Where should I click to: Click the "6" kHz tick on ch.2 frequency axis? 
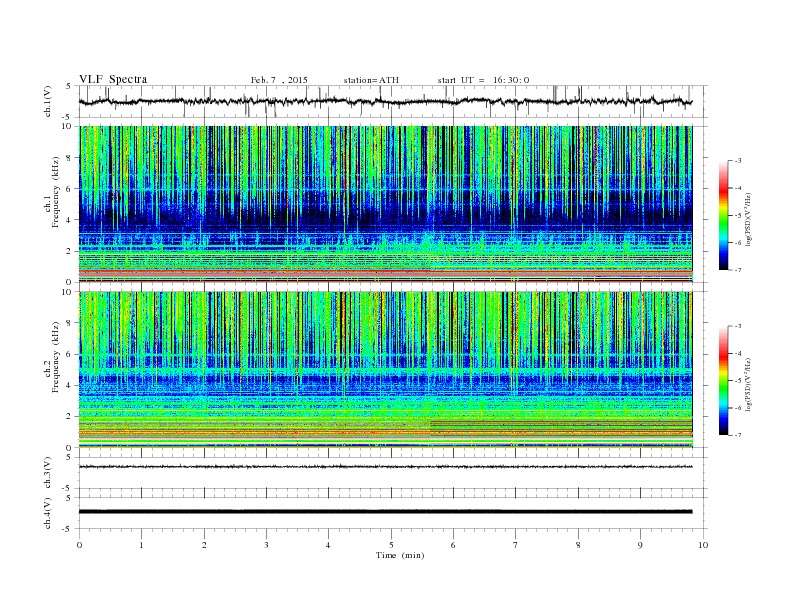click(70, 354)
